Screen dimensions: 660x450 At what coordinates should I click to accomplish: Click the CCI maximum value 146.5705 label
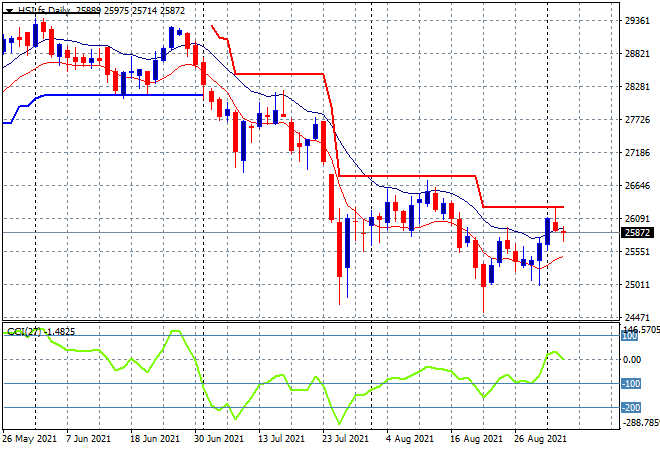click(x=641, y=328)
